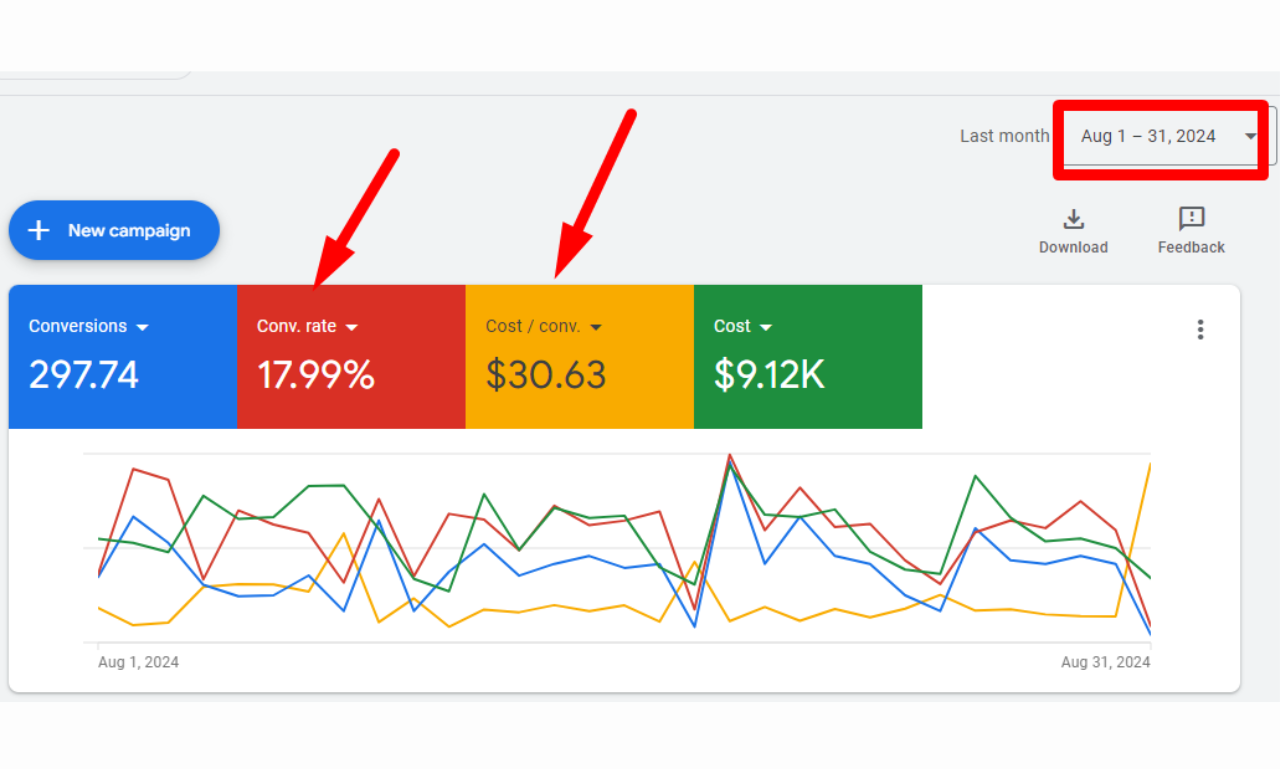Open the Conversions metric dropdown arrow
Image resolution: width=1280 pixels, height=769 pixels.
pos(143,326)
